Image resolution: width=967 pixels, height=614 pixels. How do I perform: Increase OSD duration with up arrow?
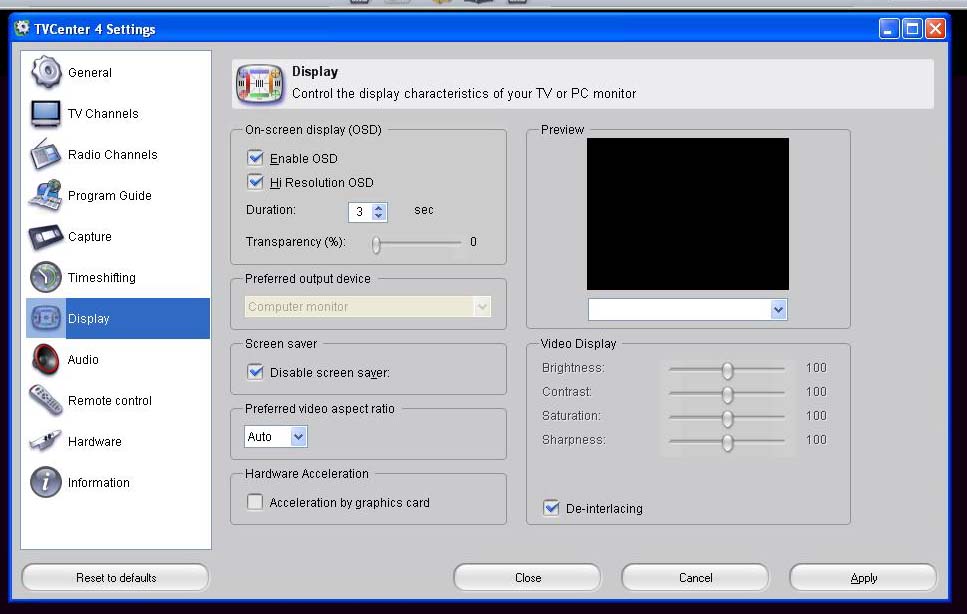(379, 208)
